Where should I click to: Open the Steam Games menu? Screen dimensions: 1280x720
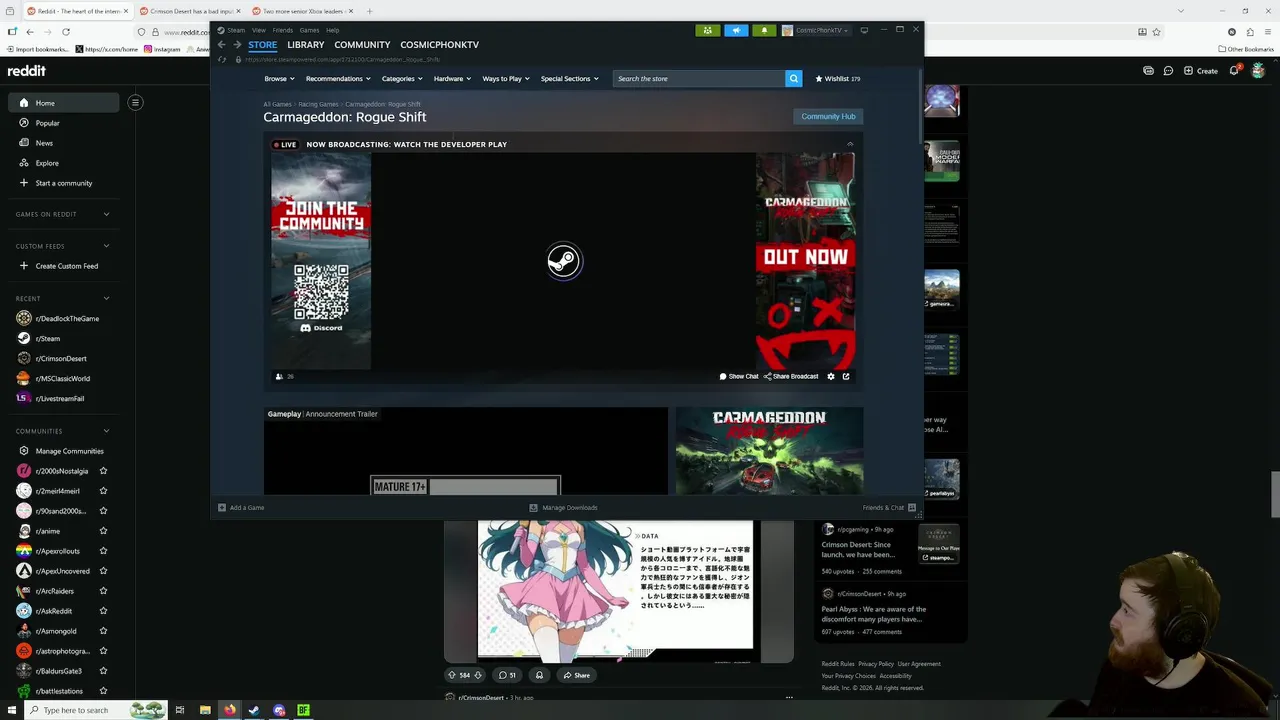click(309, 30)
